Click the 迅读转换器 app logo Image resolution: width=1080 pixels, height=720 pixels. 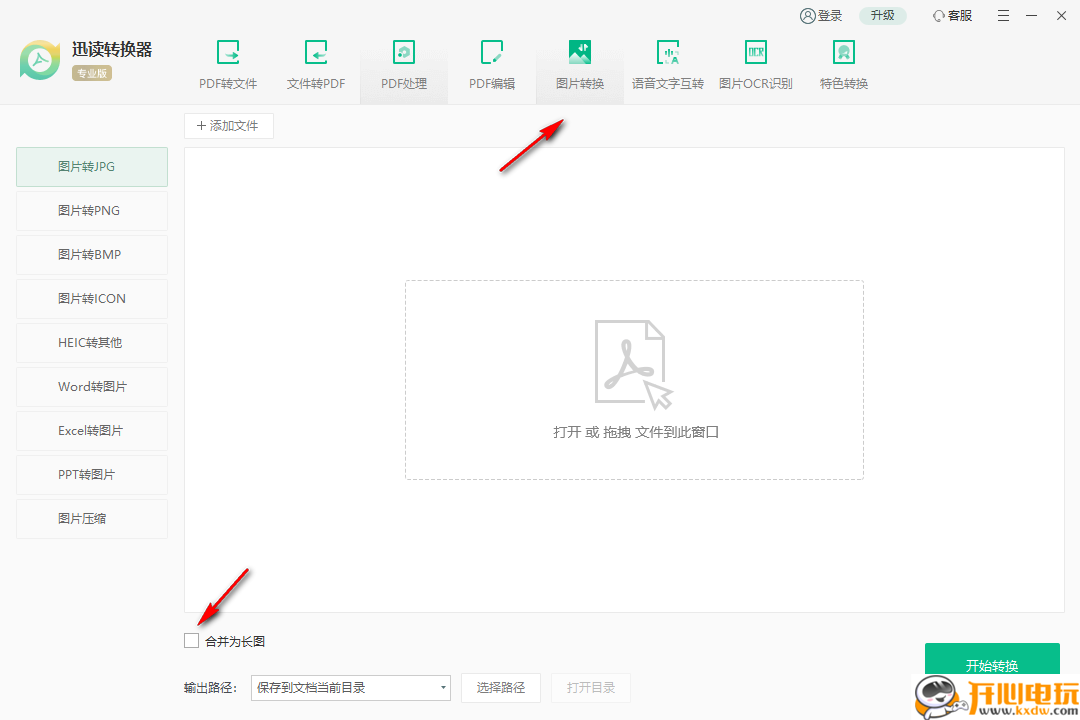[39, 60]
